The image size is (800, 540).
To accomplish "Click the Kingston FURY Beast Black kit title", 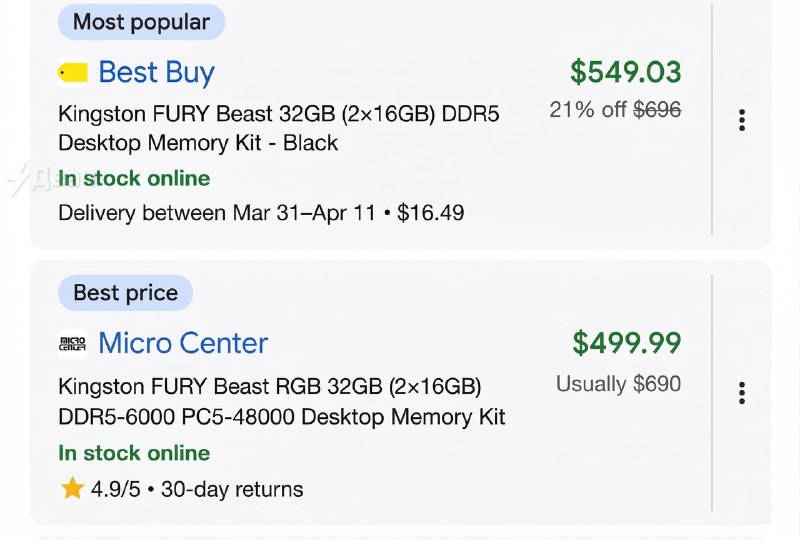I will point(278,128).
